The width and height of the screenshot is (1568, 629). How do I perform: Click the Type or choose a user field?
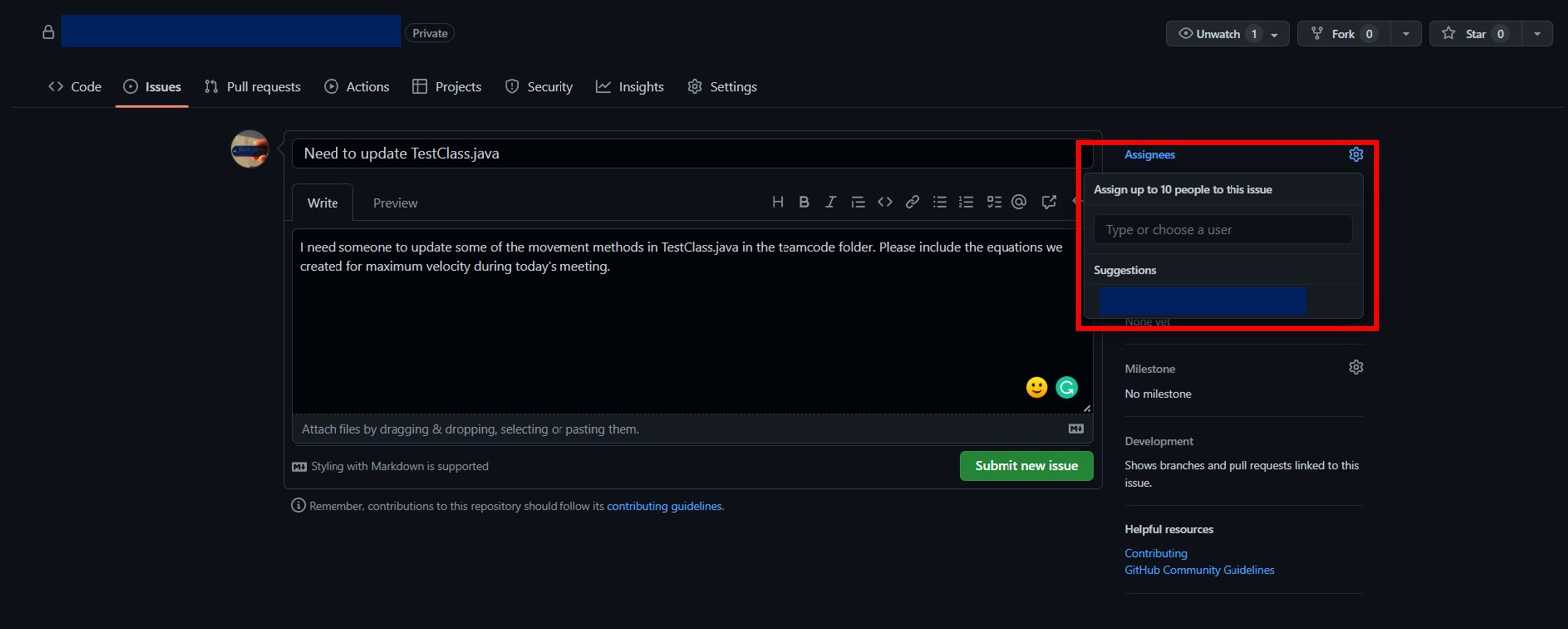(x=1223, y=229)
